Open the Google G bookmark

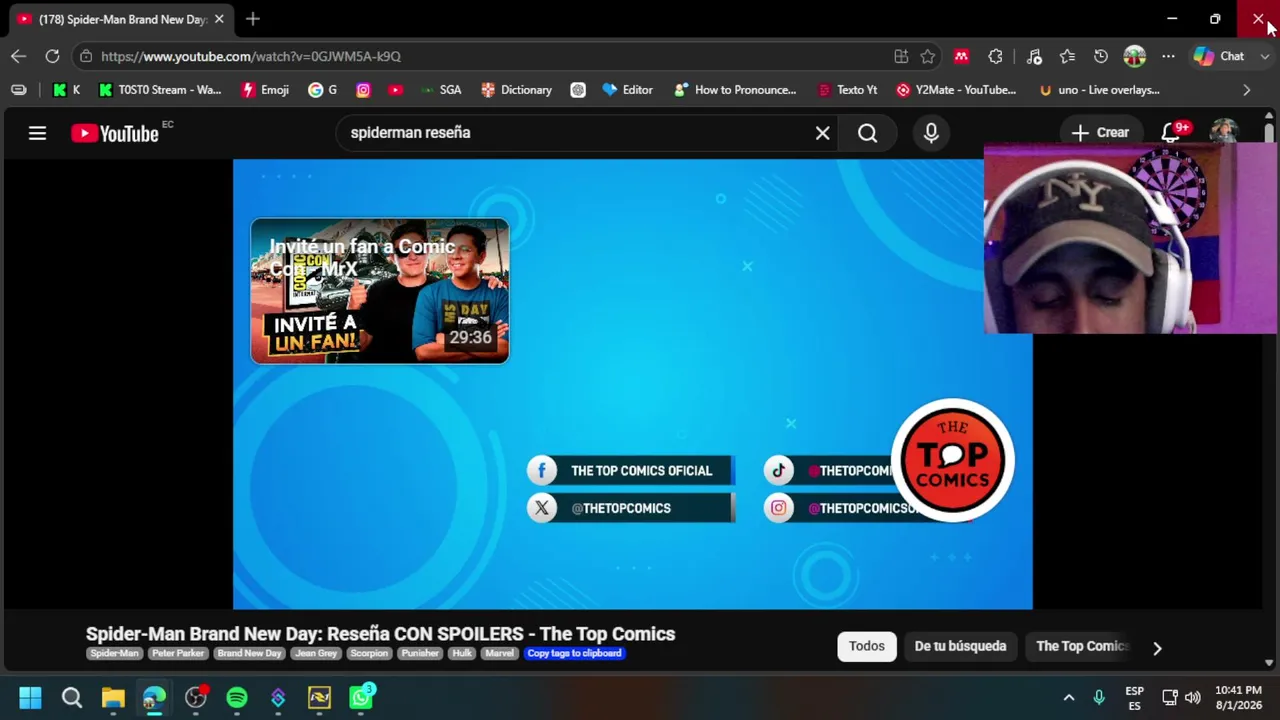(322, 90)
